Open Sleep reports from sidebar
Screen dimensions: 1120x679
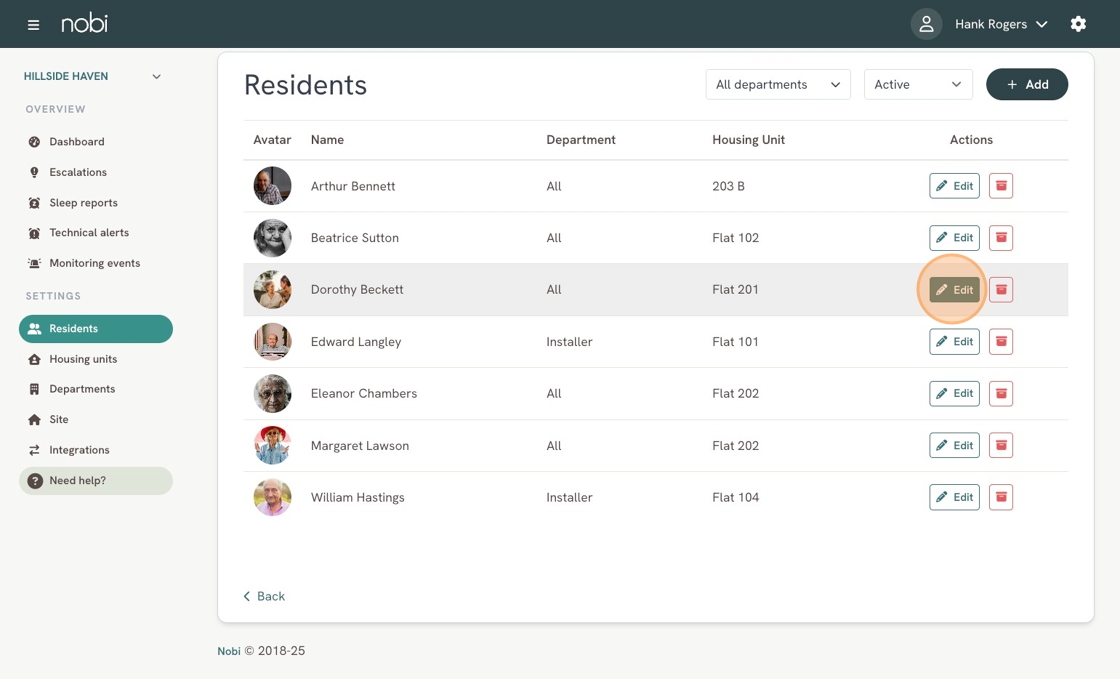tap(83, 203)
